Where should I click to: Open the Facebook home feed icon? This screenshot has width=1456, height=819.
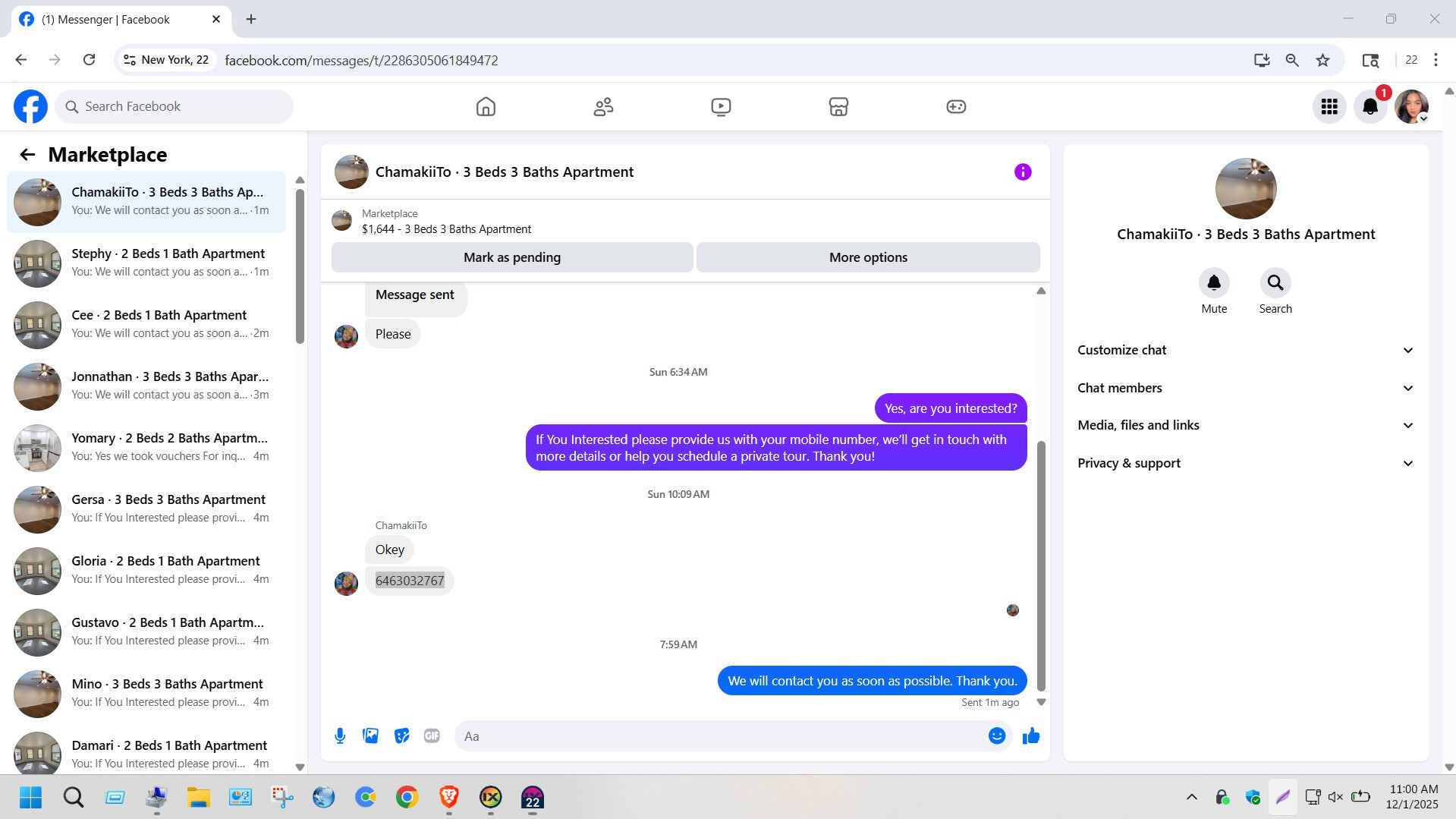486,107
